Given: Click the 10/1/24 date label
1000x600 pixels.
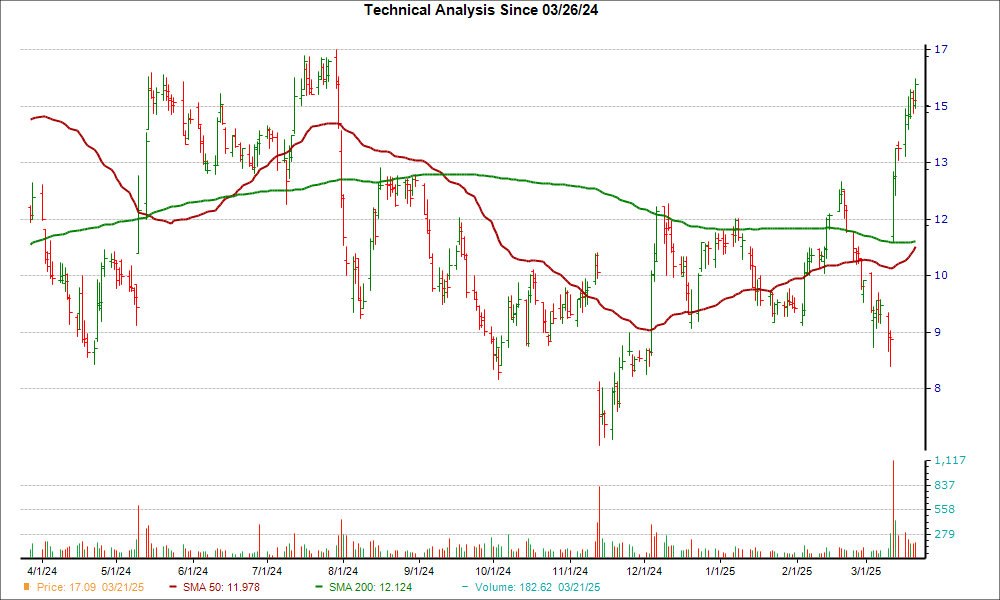Looking at the screenshot, I should tap(493, 571).
